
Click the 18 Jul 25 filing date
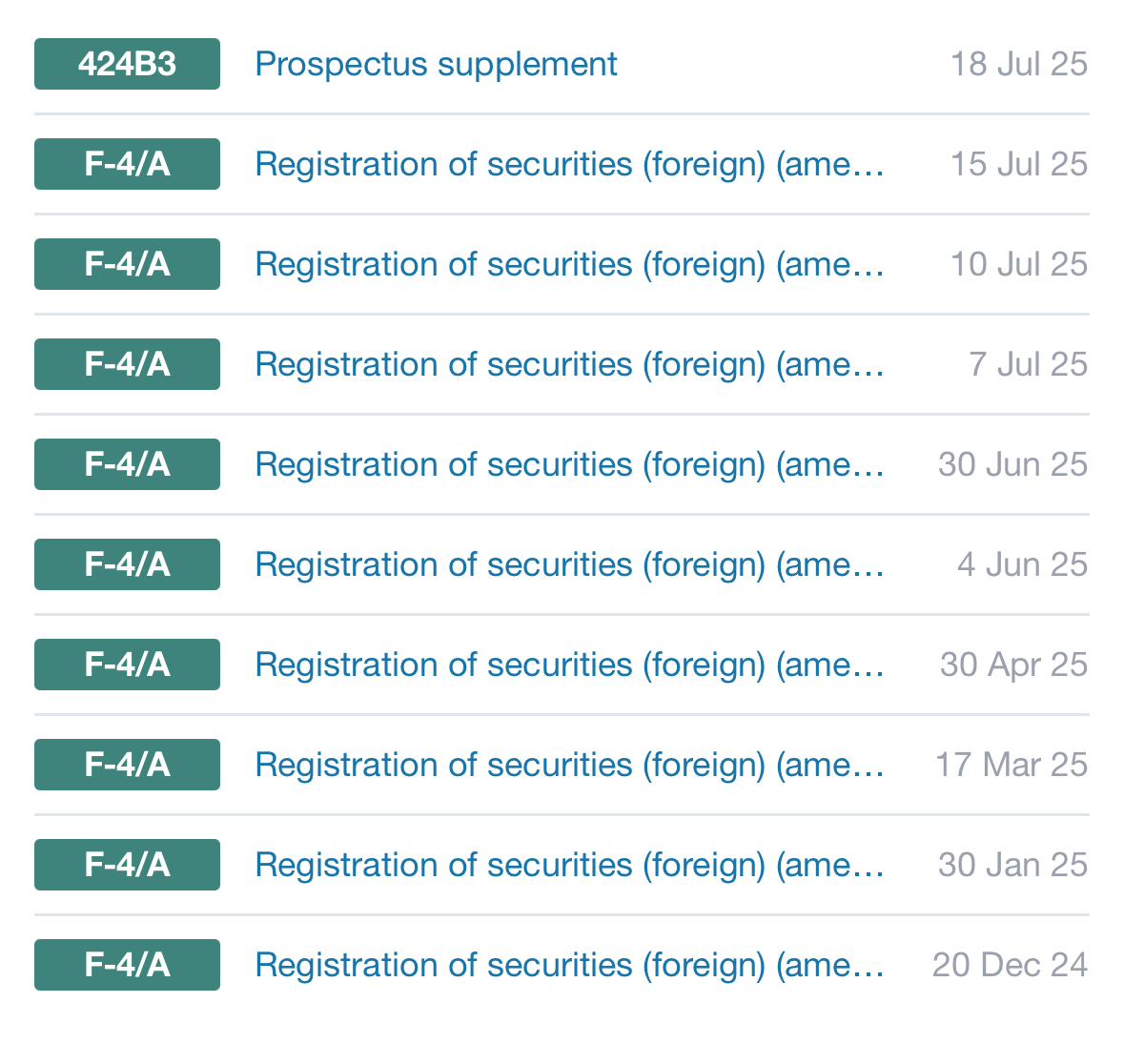click(x=1018, y=64)
